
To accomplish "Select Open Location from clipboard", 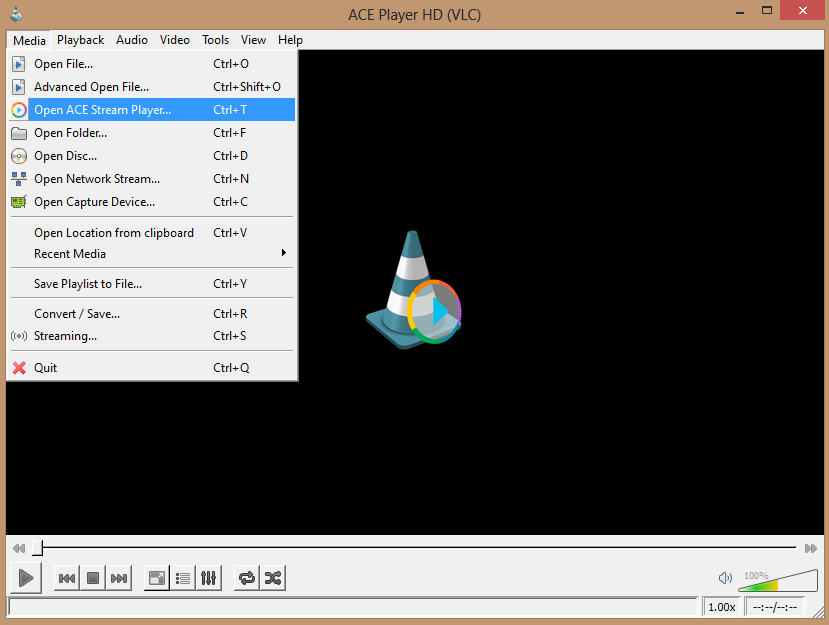I will click(152, 233).
